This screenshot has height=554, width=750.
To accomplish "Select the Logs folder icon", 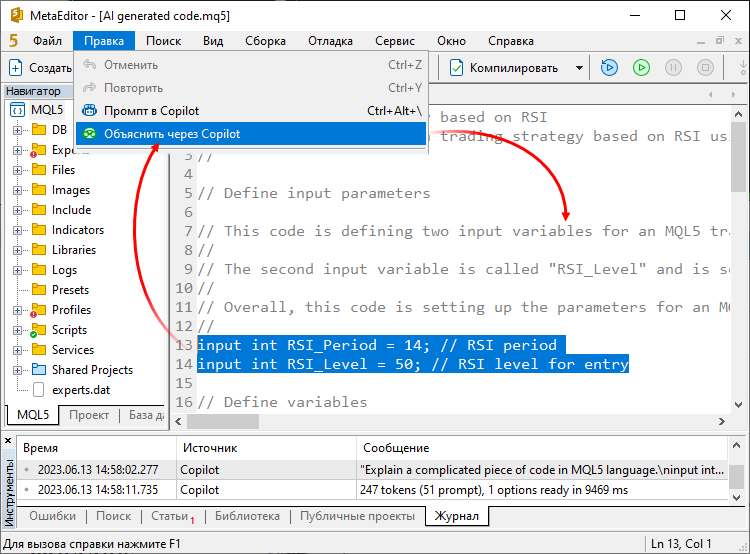I will click(39, 270).
